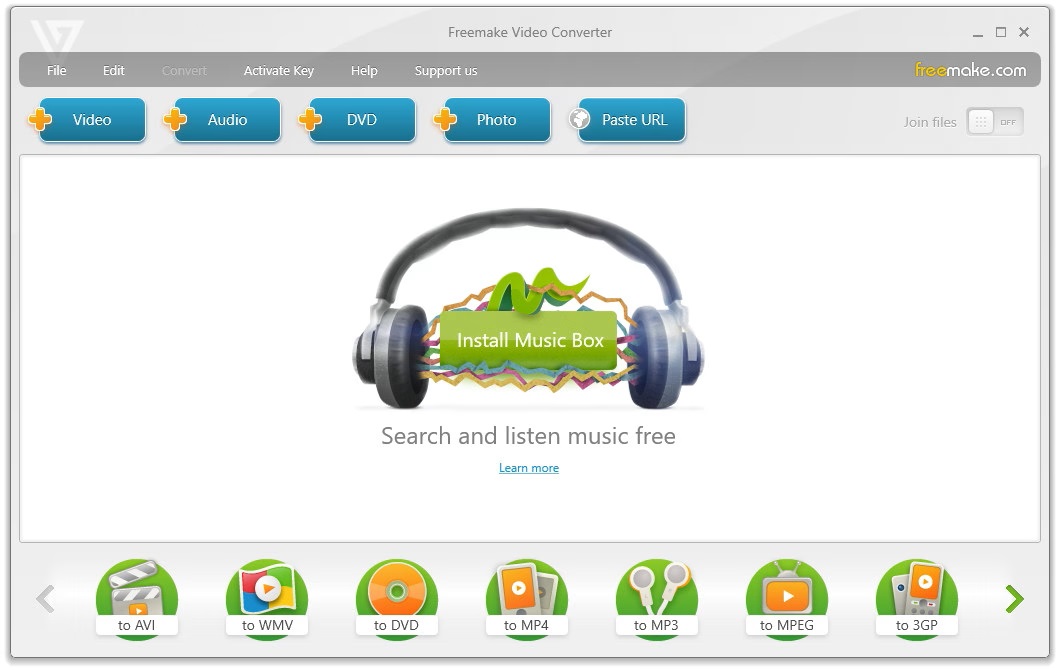Click the to 3GP phone icon
This screenshot has width=1060, height=670.
917,598
